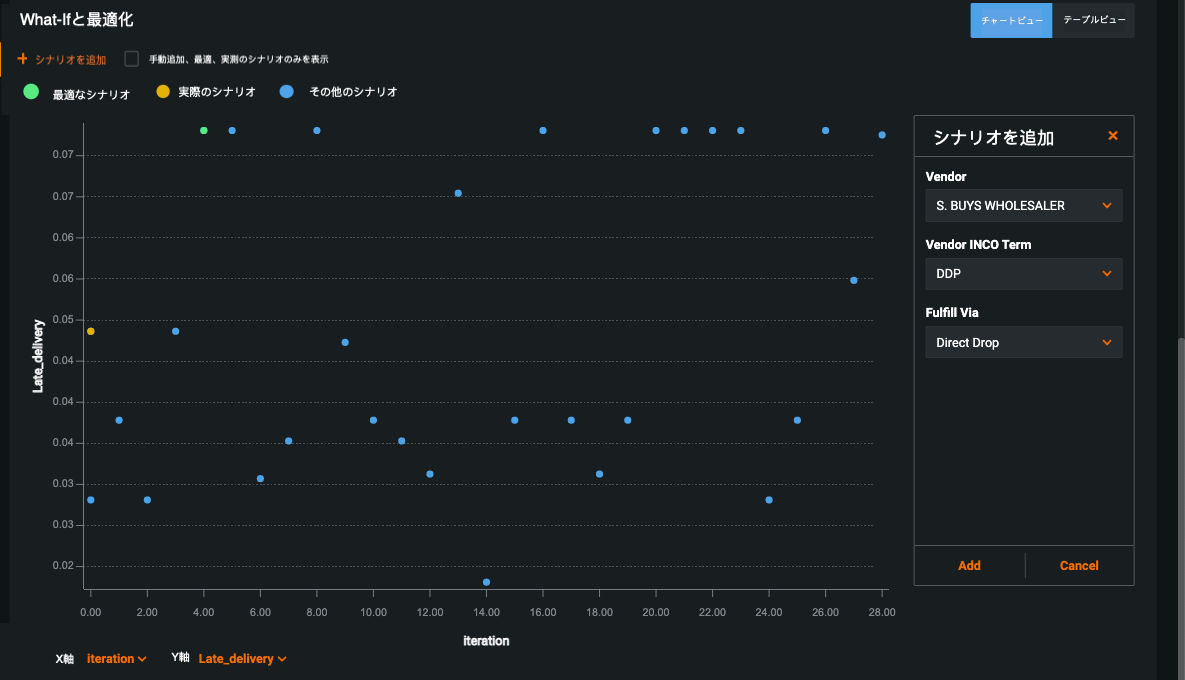Click the blue その他のシナリオ legend dot
Screen dimensions: 1185x680
[x=287, y=92]
